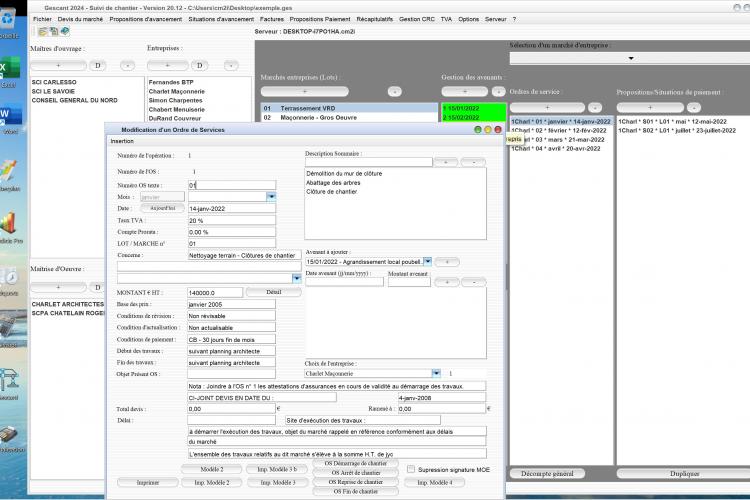Select CONSEIL GENERAL DU NORD entry
This screenshot has height=500, width=750.
[x=75, y=100]
